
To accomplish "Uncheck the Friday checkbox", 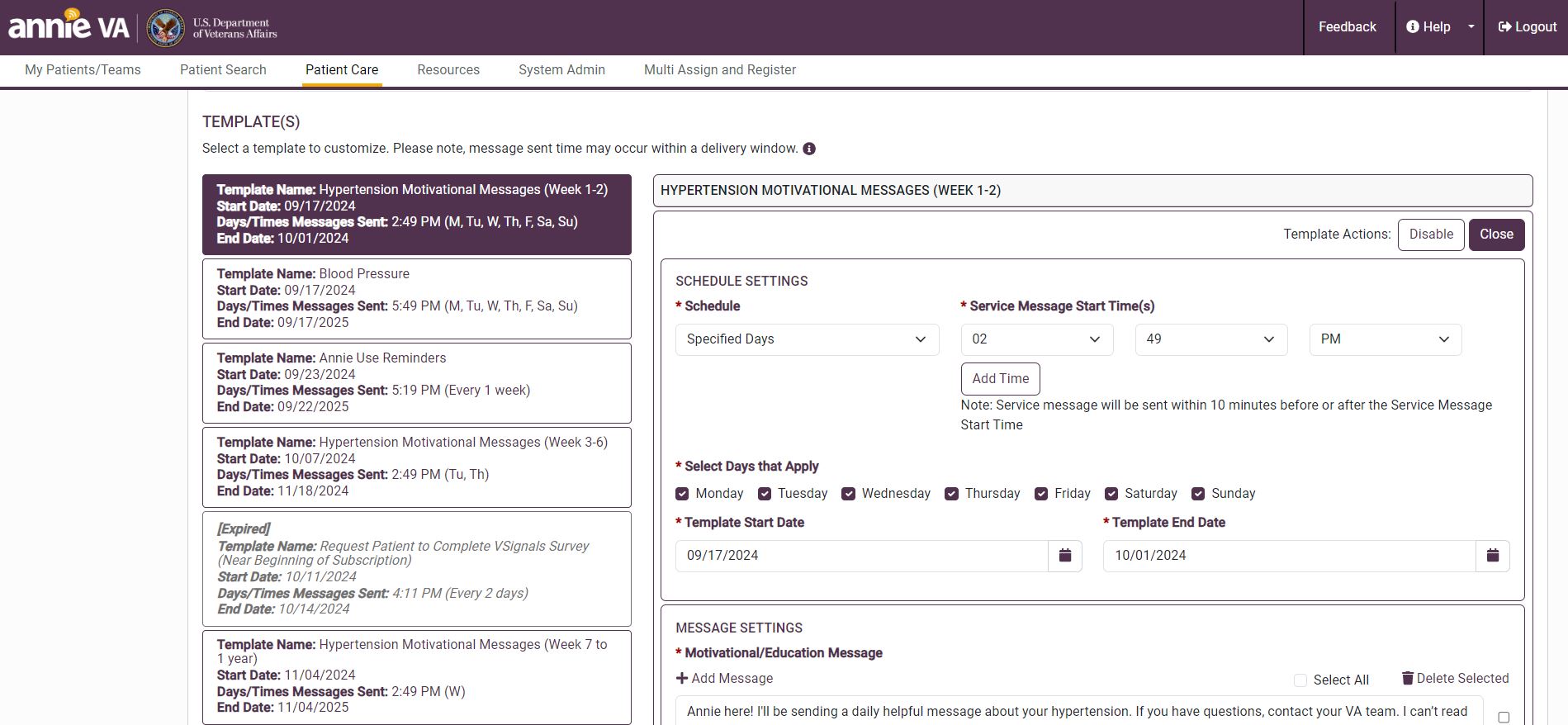I will pyautogui.click(x=1041, y=494).
